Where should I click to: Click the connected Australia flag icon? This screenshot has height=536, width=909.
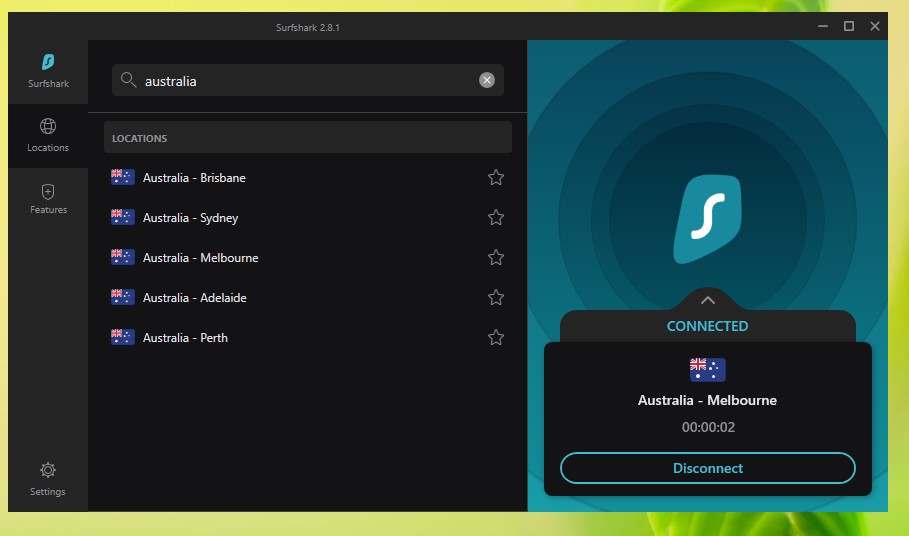707,370
